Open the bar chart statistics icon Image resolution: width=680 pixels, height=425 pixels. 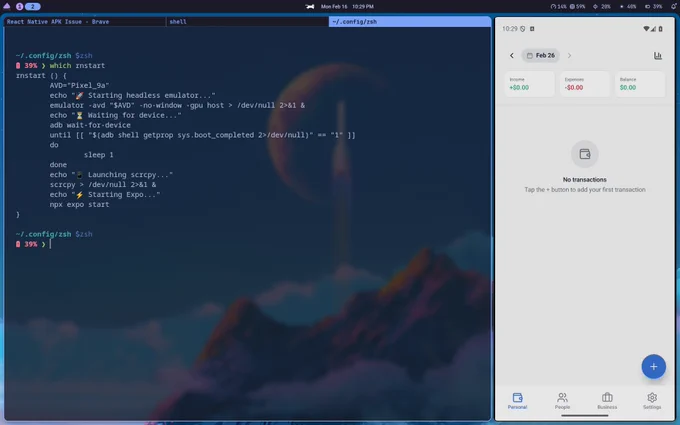pos(657,56)
